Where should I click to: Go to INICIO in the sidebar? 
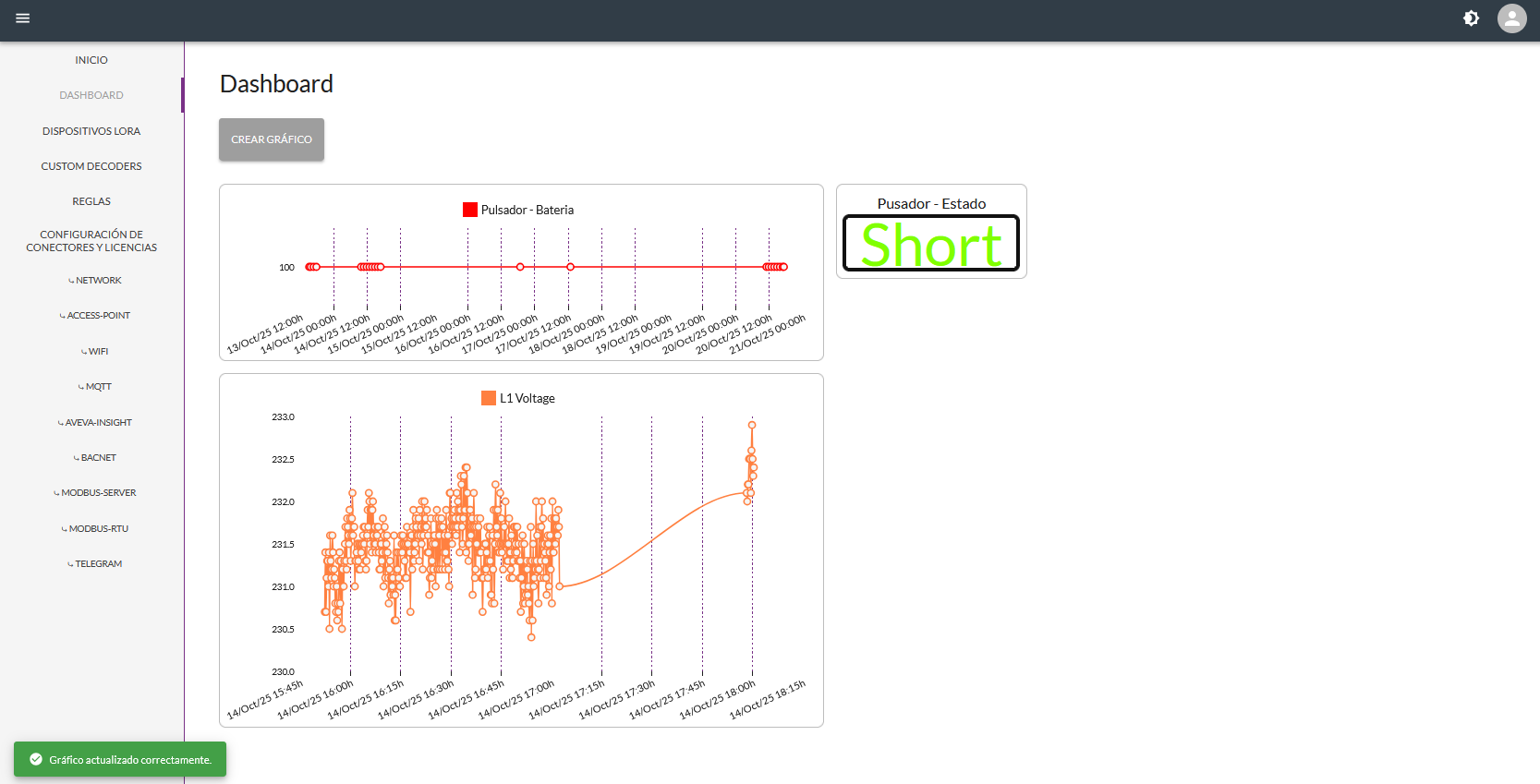click(x=91, y=60)
